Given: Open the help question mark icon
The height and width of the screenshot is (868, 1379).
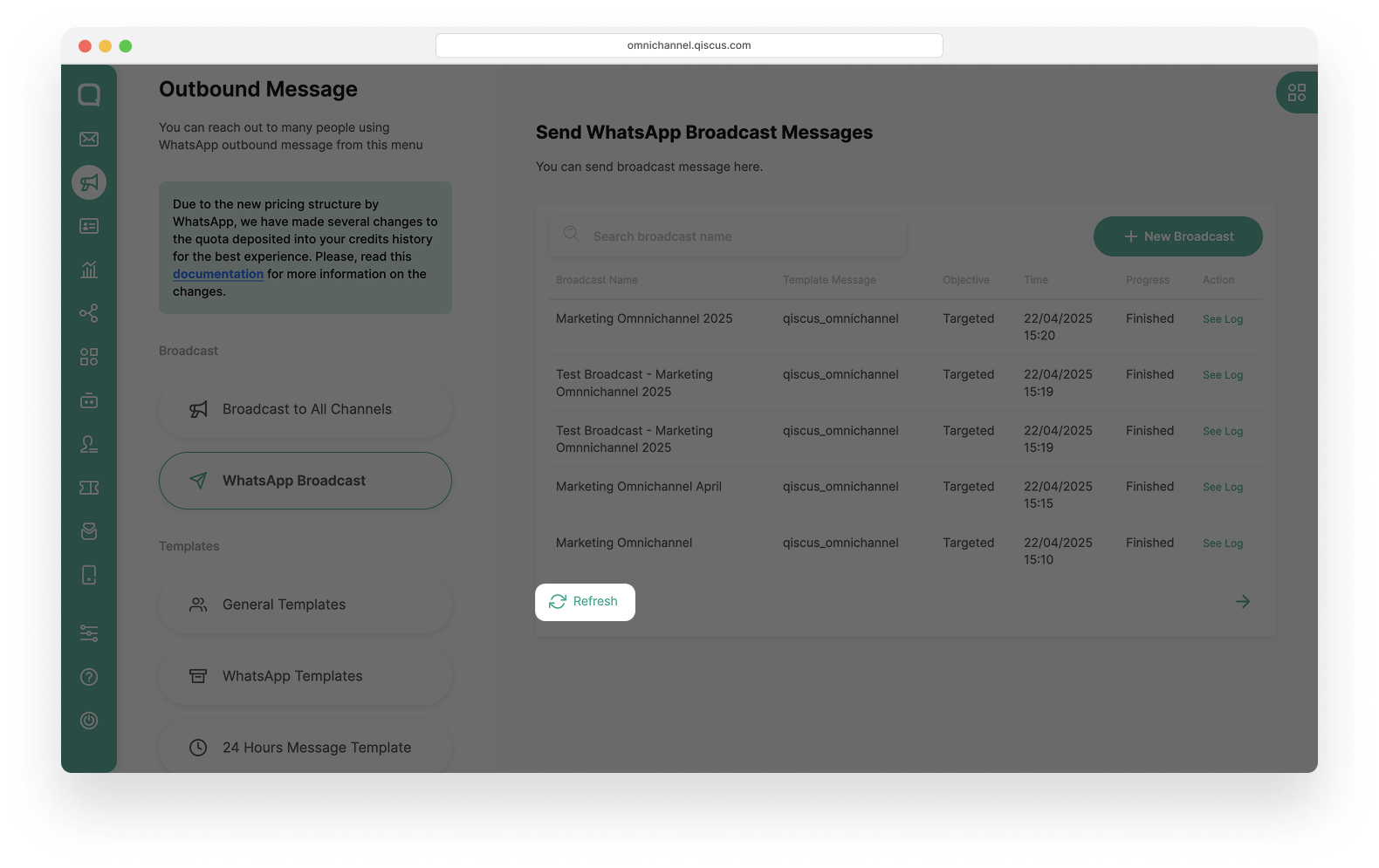Looking at the screenshot, I should point(89,677).
